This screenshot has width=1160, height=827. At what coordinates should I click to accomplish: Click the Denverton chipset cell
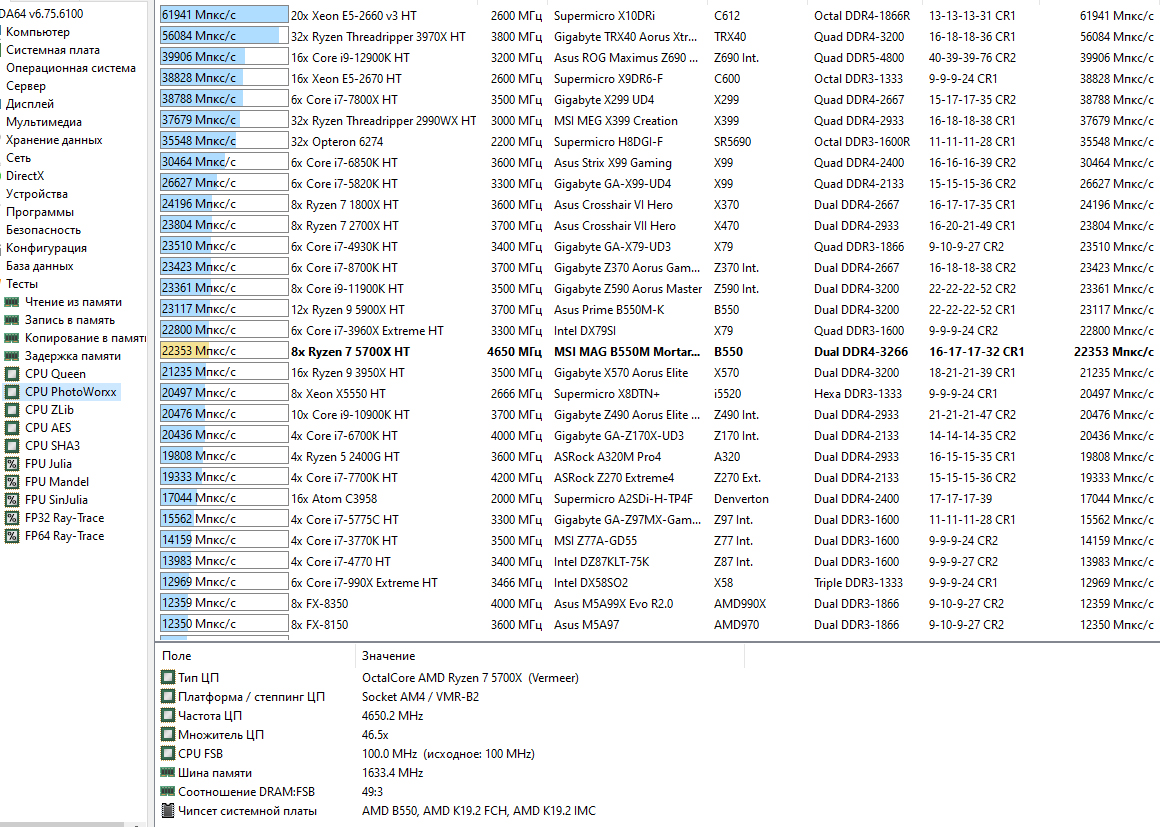point(741,499)
